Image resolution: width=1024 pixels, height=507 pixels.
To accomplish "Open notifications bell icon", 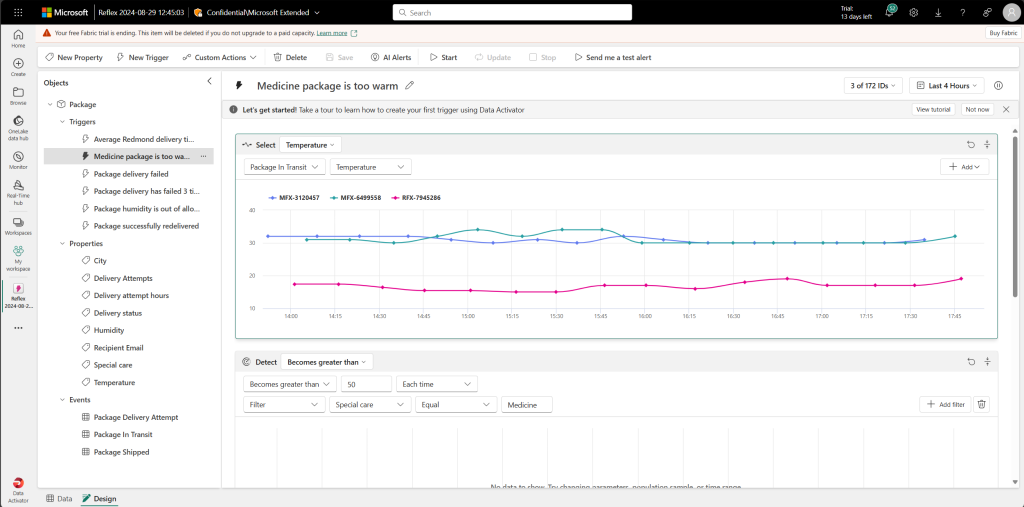I will tap(890, 12).
